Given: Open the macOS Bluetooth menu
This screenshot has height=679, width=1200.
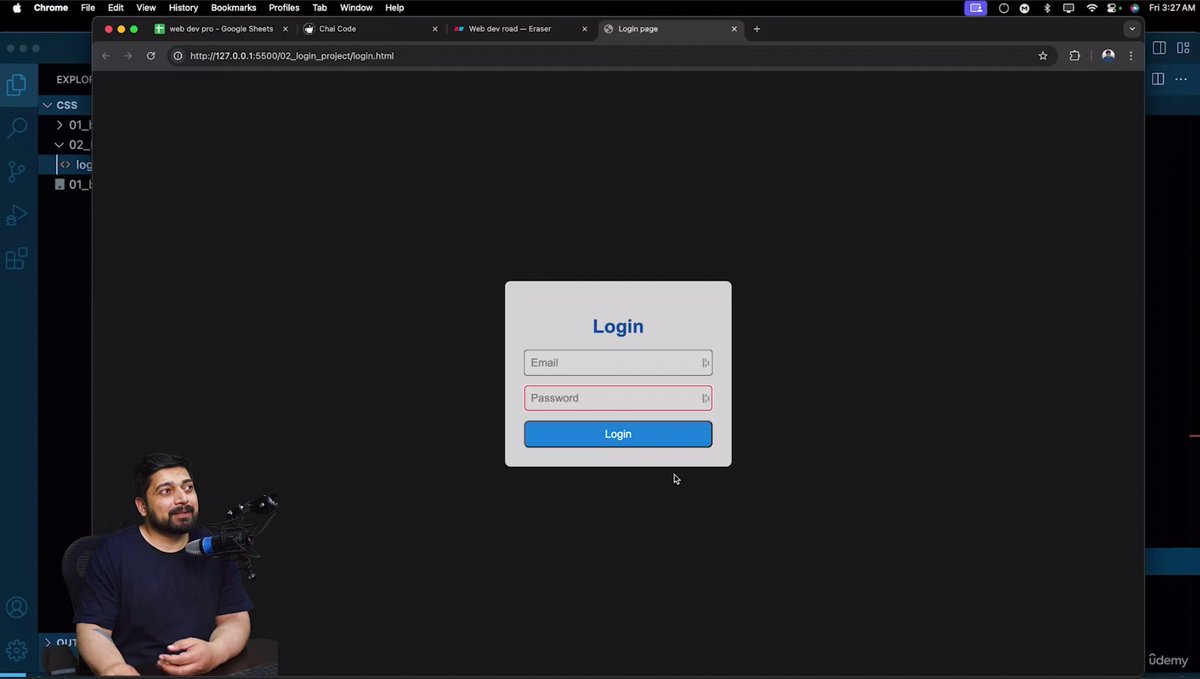Looking at the screenshot, I should pyautogui.click(x=1047, y=8).
